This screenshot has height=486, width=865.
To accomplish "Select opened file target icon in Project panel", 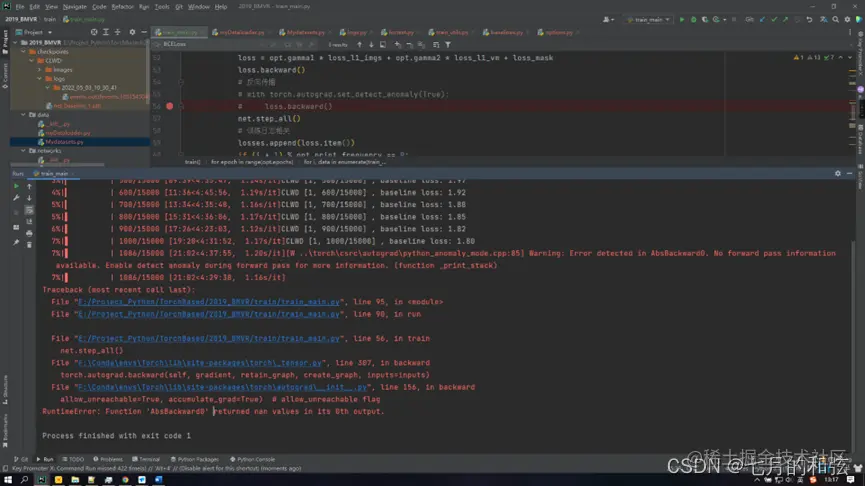I will (x=94, y=32).
